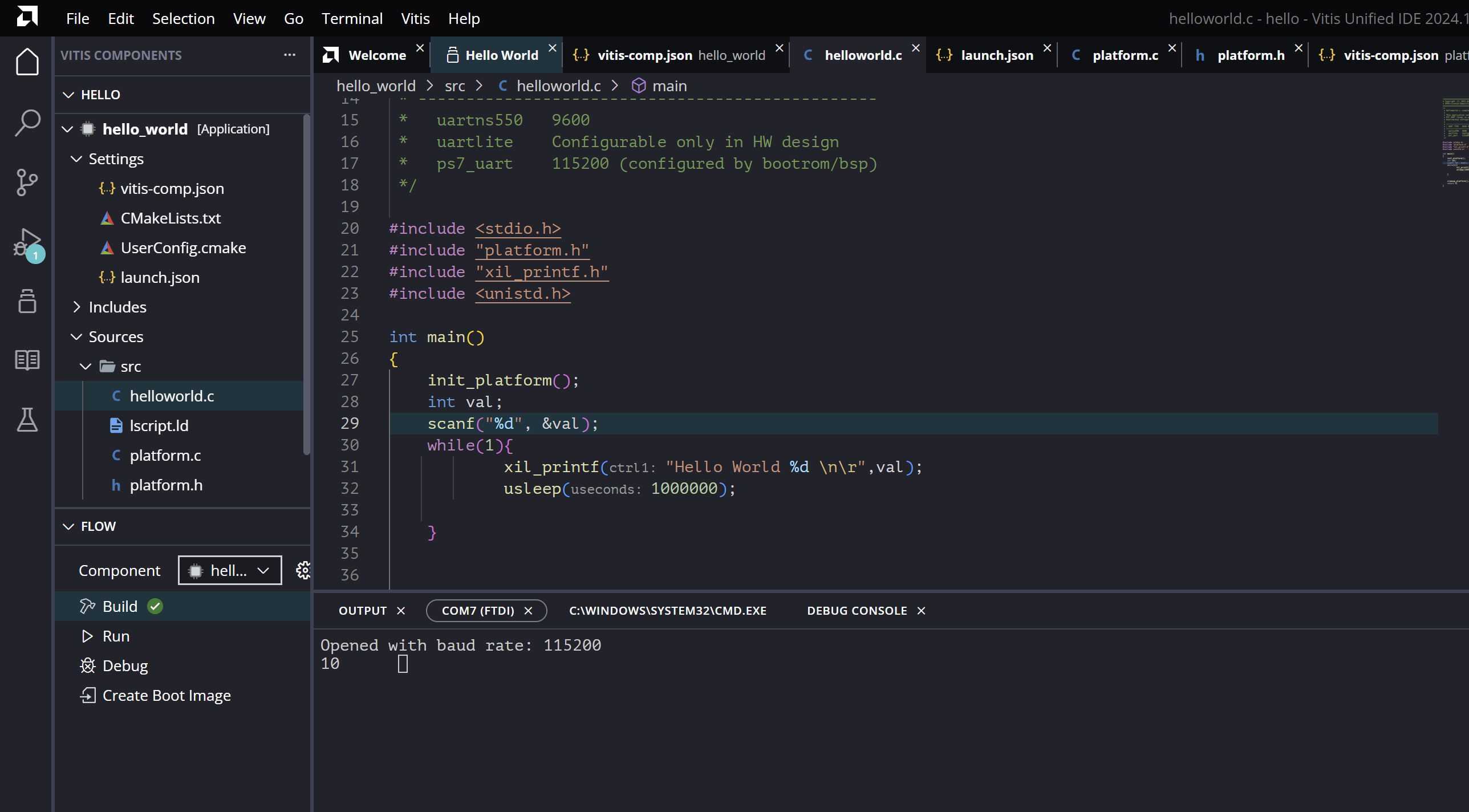
Task: Collapse the Settings folder
Action: click(76, 159)
